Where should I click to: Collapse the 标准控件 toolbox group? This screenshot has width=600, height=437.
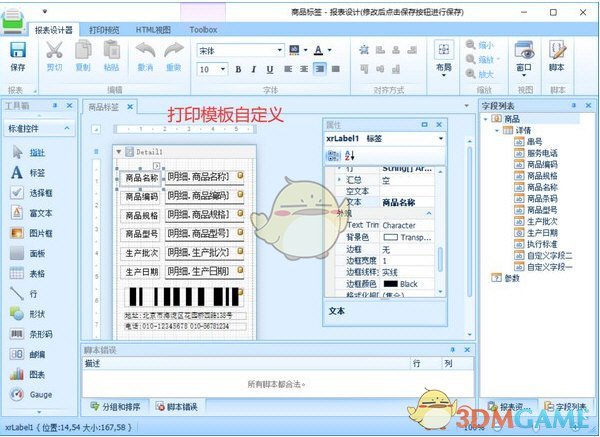coord(67,128)
